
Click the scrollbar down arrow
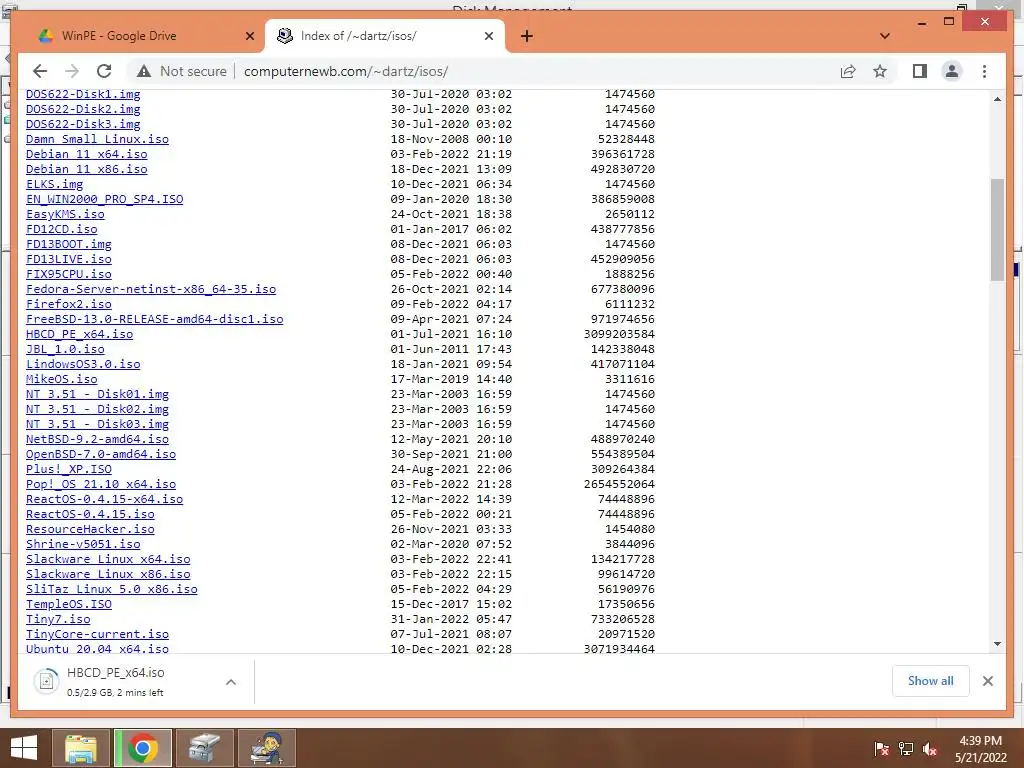(997, 644)
